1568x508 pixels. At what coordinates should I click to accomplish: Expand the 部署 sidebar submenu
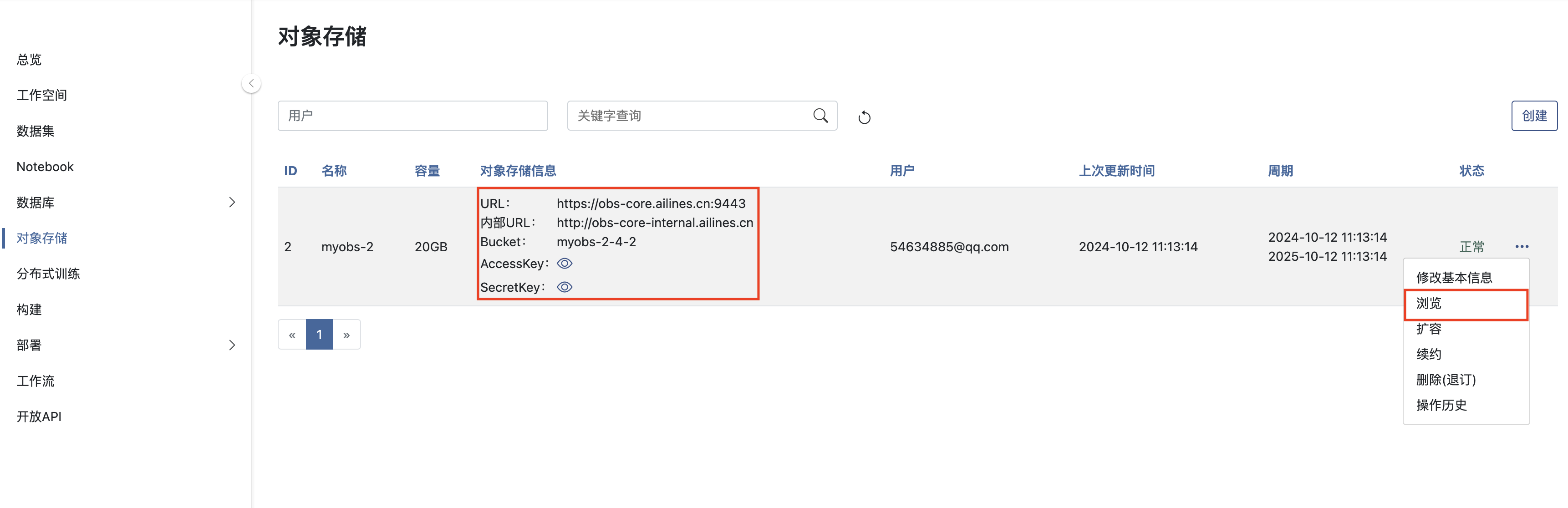coord(231,345)
